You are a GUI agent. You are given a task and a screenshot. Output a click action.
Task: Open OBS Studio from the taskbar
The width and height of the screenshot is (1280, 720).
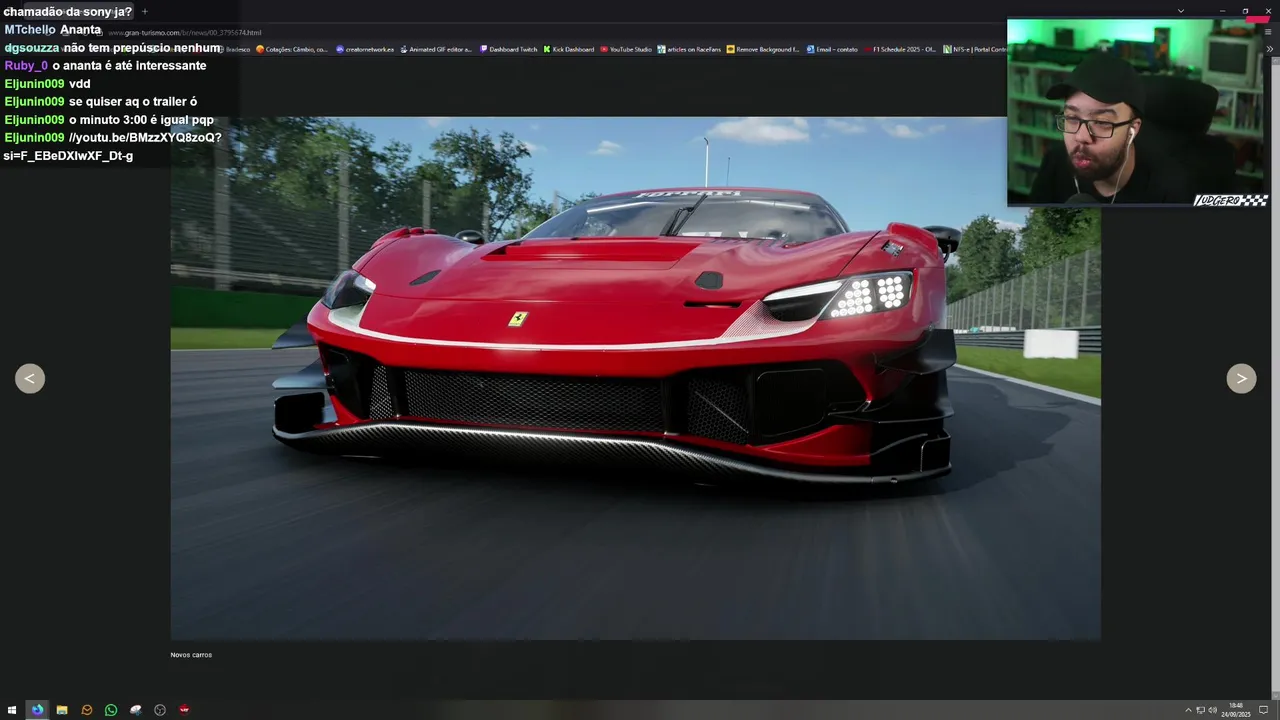click(x=160, y=710)
